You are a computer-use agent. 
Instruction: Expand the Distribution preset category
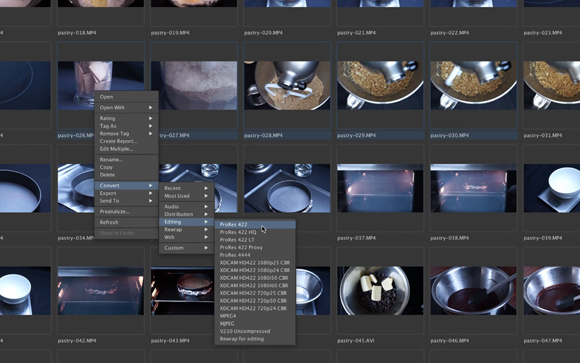pos(186,214)
